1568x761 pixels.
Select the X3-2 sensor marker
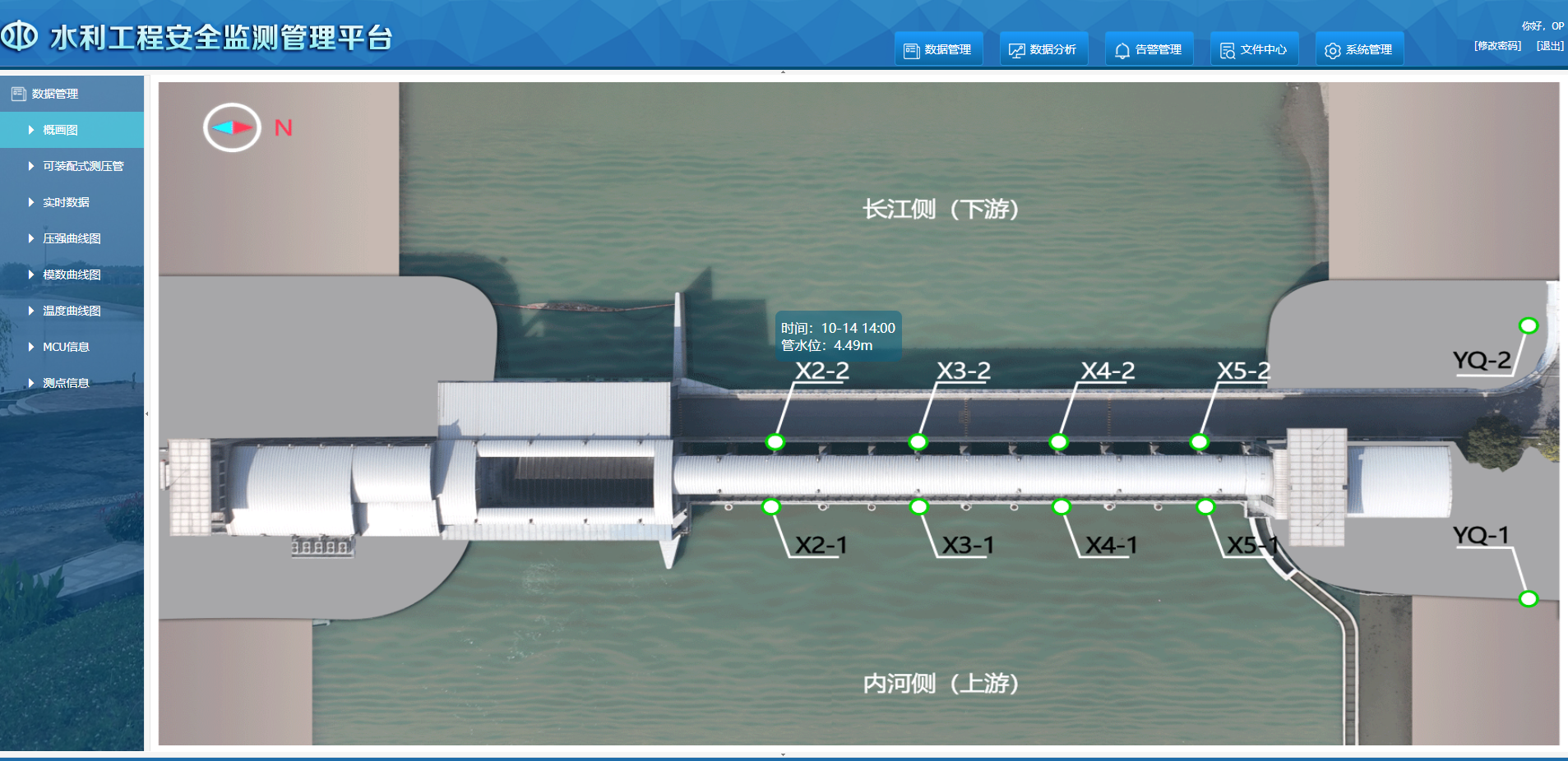click(x=918, y=442)
